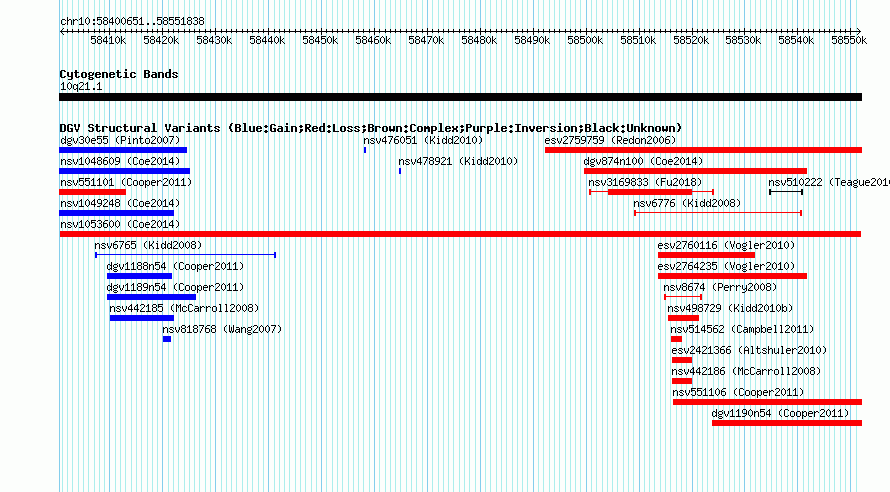Open nsv551106 (Cooper2011) variant
890x492 pixels.
(738, 392)
